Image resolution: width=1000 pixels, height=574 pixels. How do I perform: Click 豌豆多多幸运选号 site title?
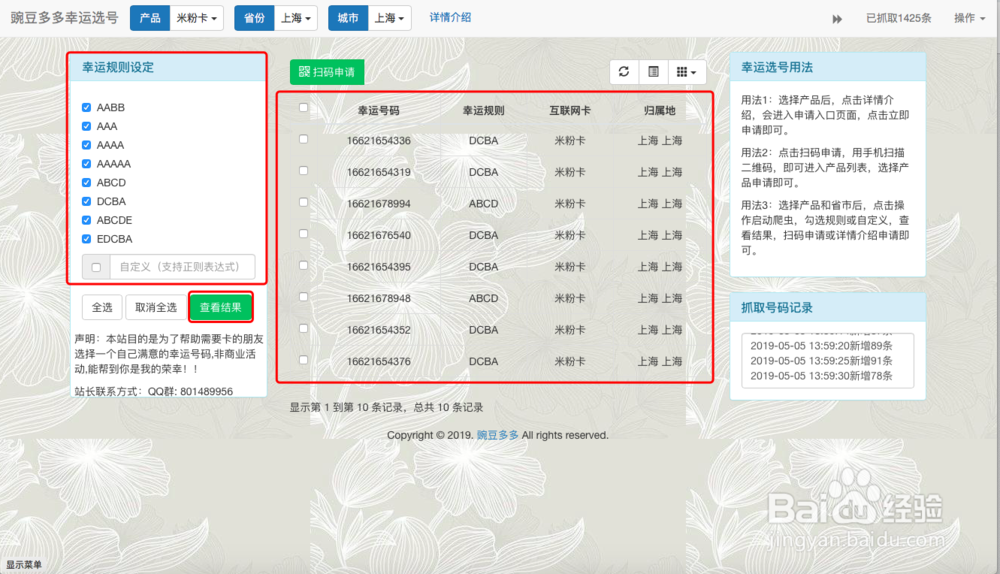[64, 17]
